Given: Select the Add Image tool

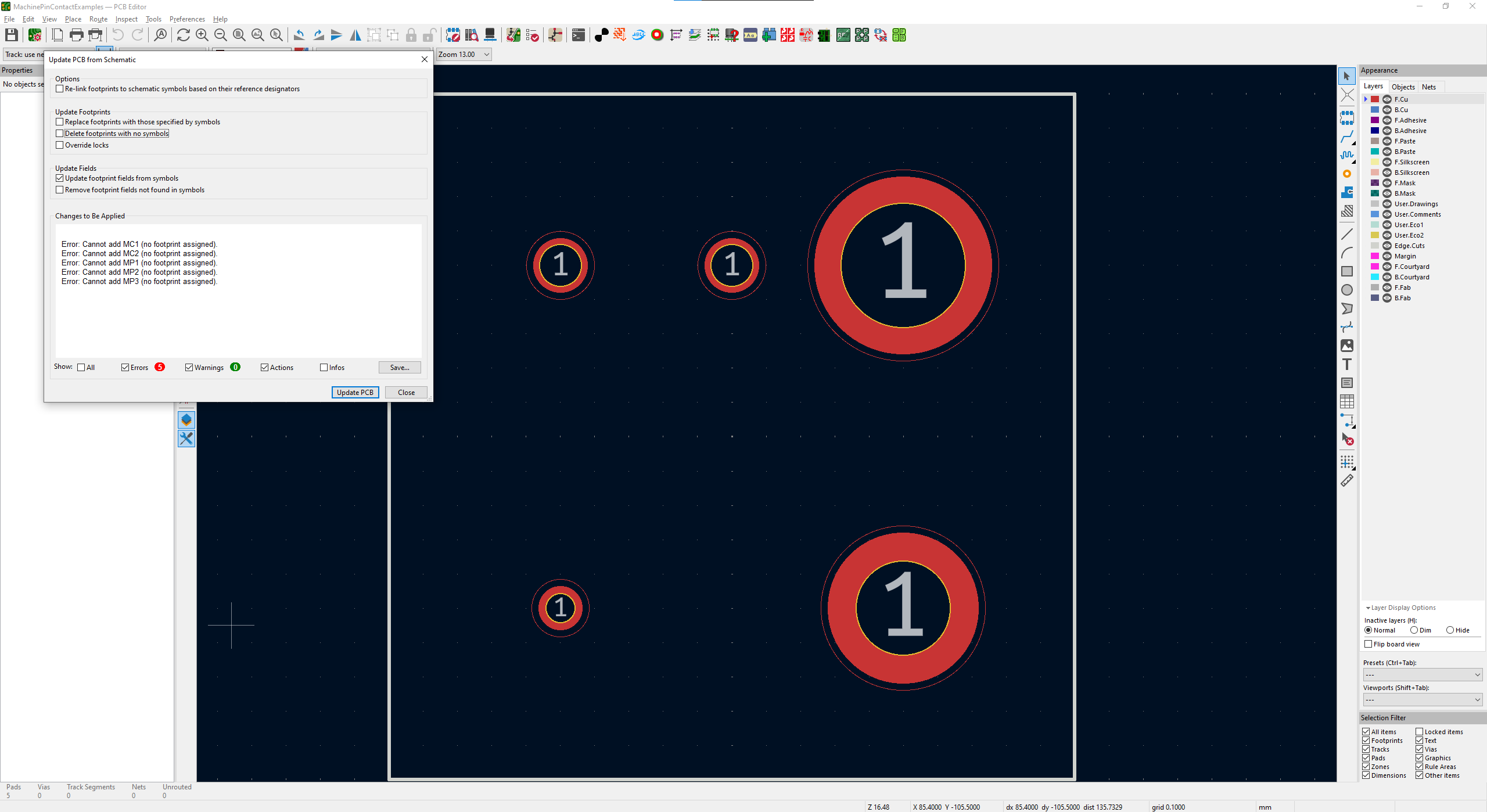Looking at the screenshot, I should coord(1346,346).
